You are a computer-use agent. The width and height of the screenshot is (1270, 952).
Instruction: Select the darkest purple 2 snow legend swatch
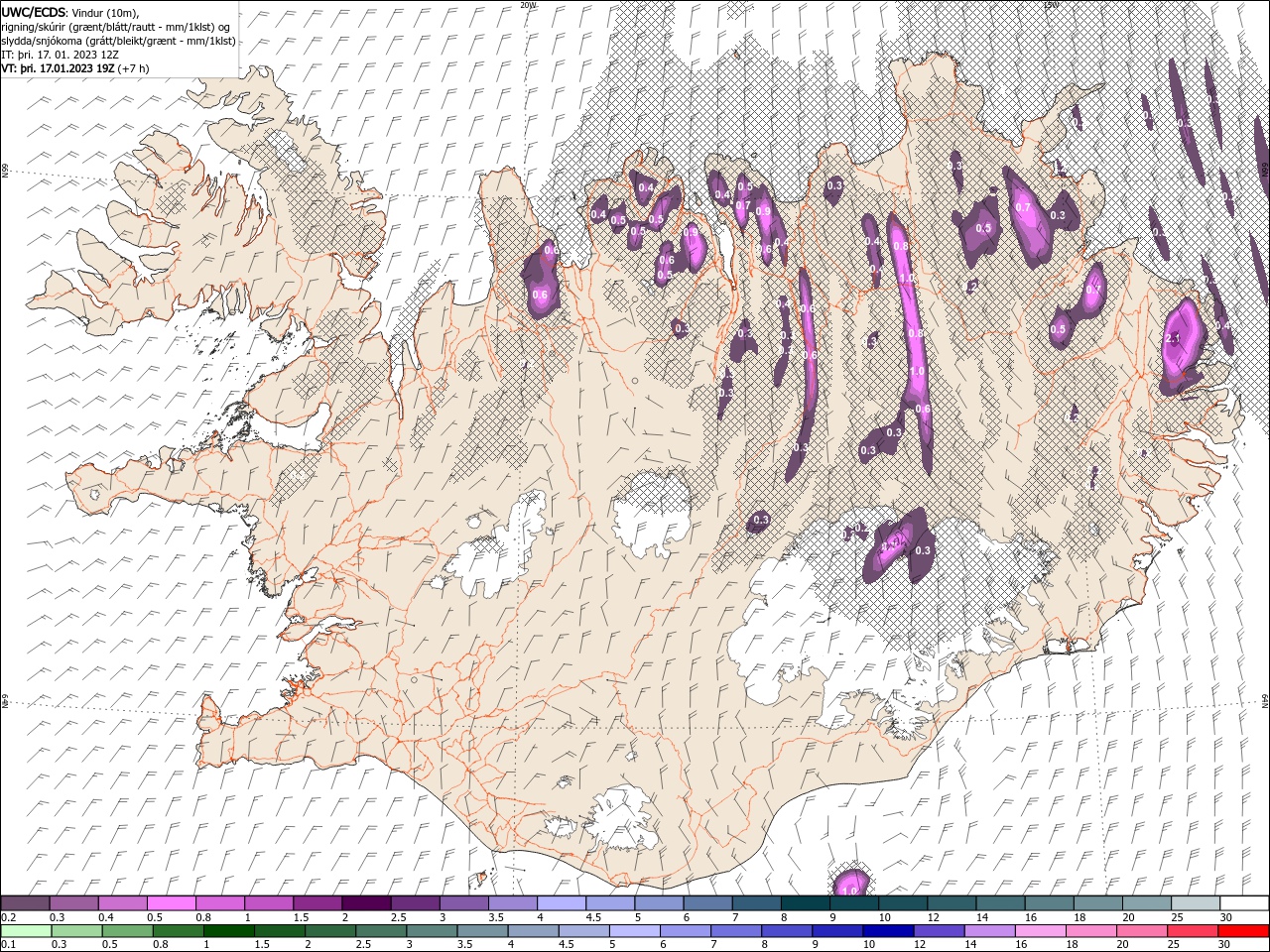tap(366, 903)
